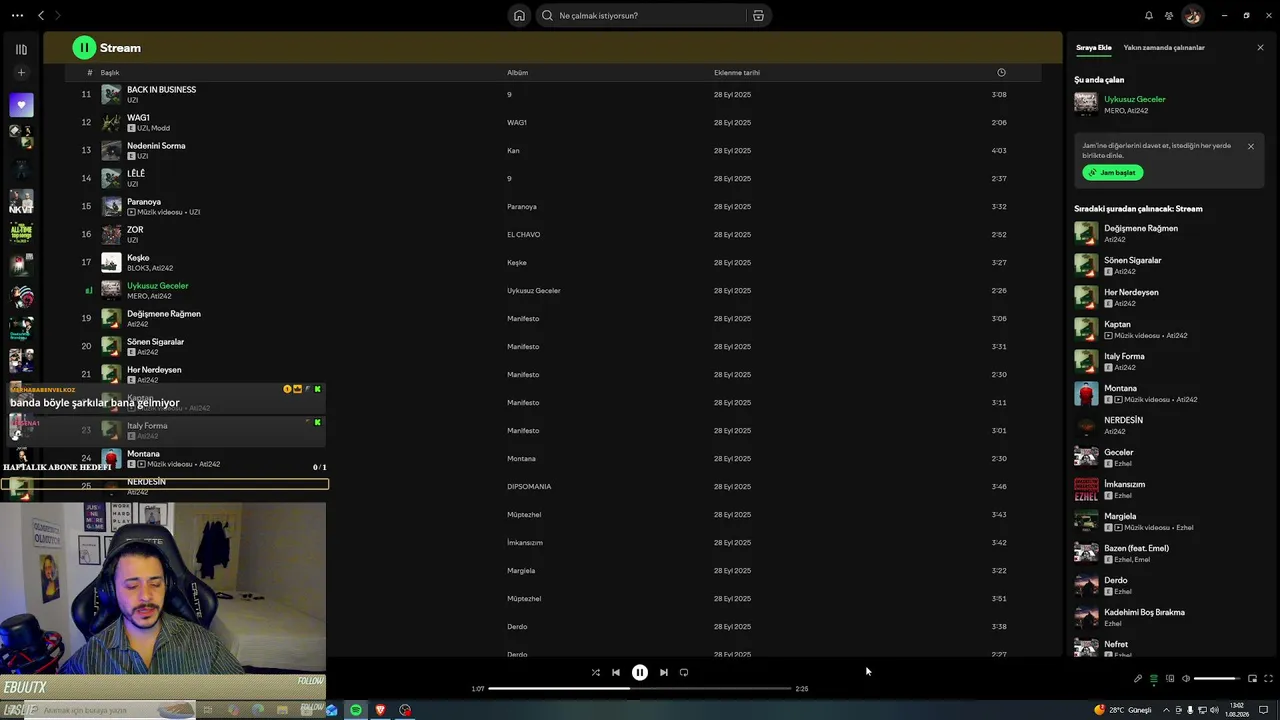1280x720 pixels.
Task: Open the Liked Songs purple heart playlist
Action: (21, 105)
